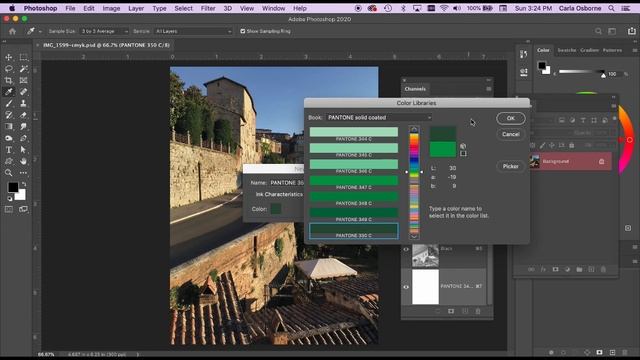
Task: Click the Quick Mask mode icon
Action: tap(9, 209)
